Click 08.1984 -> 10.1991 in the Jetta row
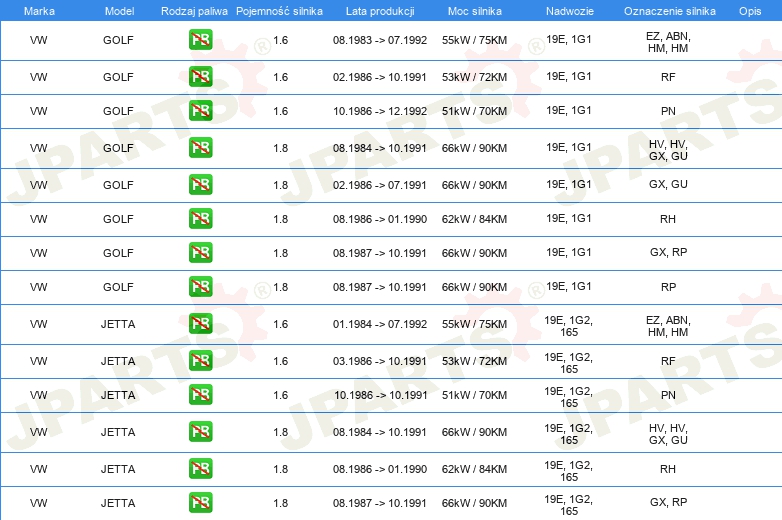 pyautogui.click(x=380, y=432)
